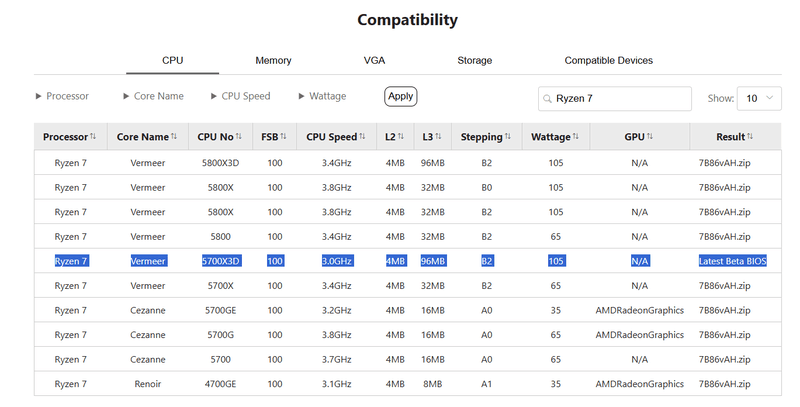Open the Storage tab

click(474, 60)
